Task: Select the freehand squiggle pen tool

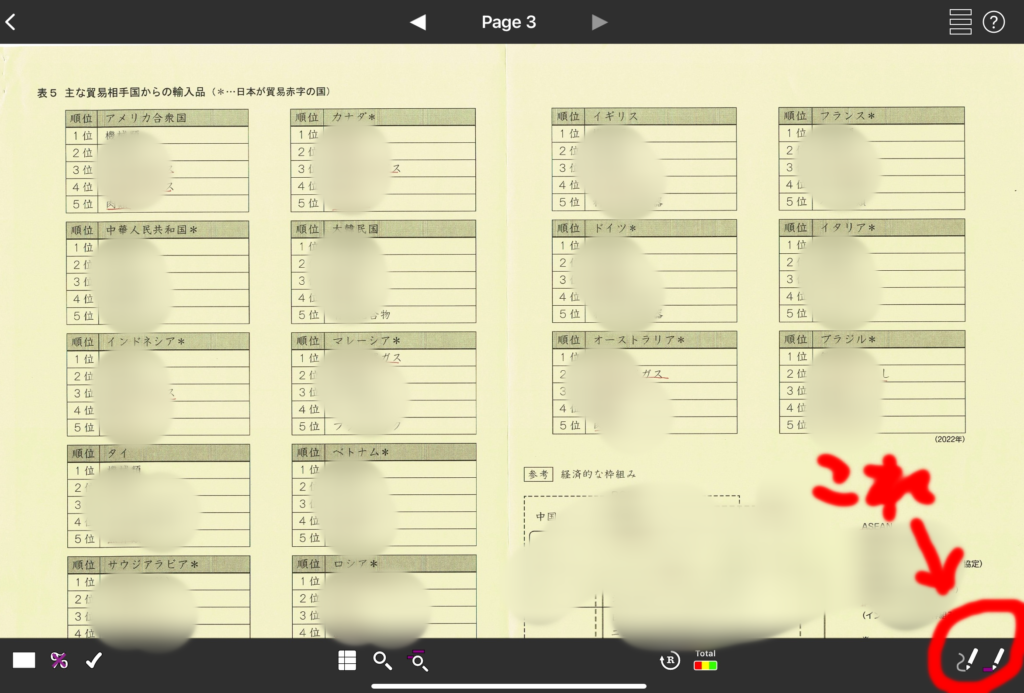Action: (x=966, y=660)
